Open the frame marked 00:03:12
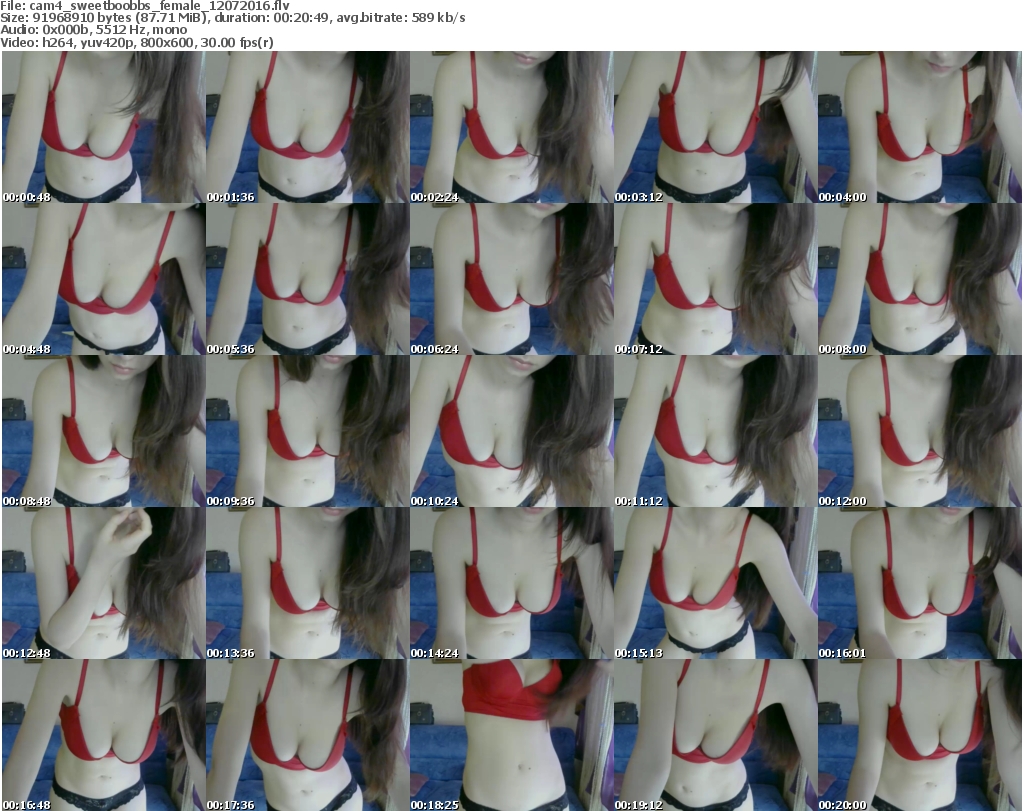The width and height of the screenshot is (1024, 811). 716,127
